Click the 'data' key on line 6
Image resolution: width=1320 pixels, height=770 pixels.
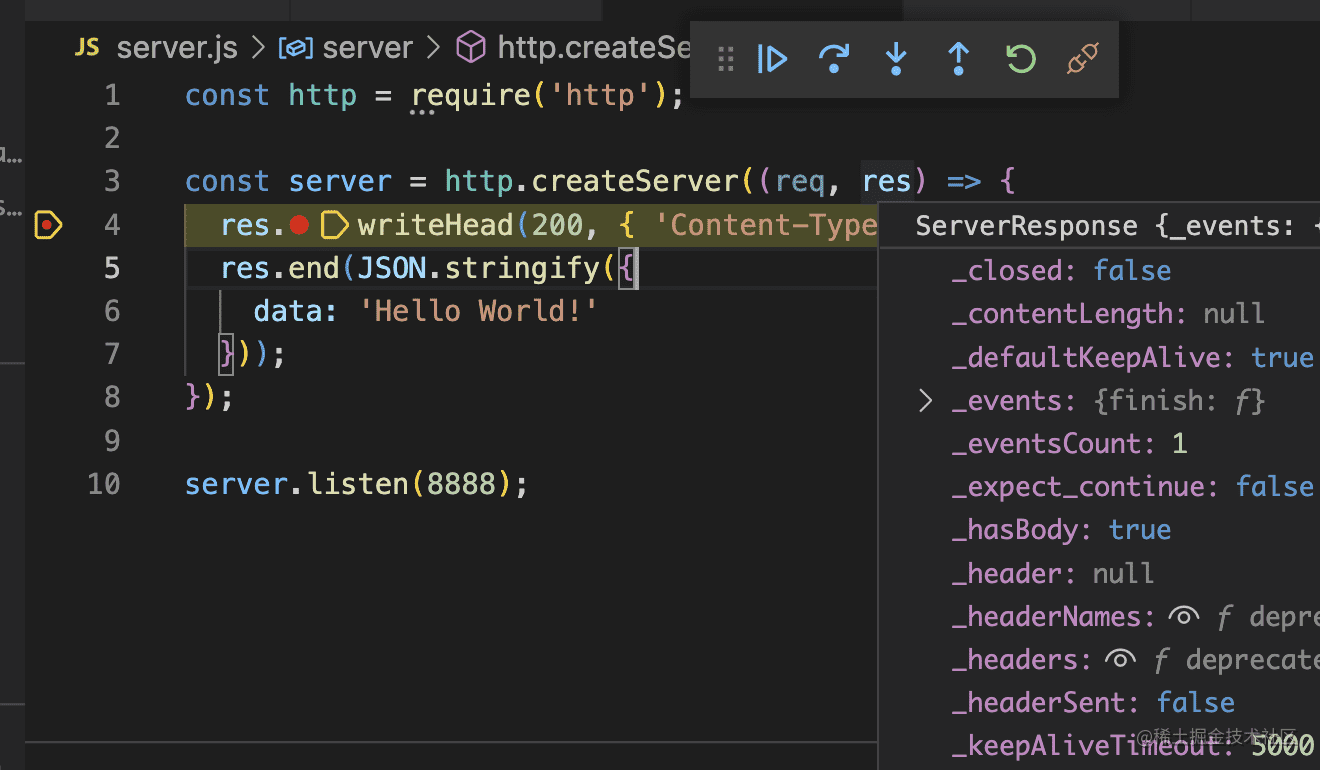[288, 311]
